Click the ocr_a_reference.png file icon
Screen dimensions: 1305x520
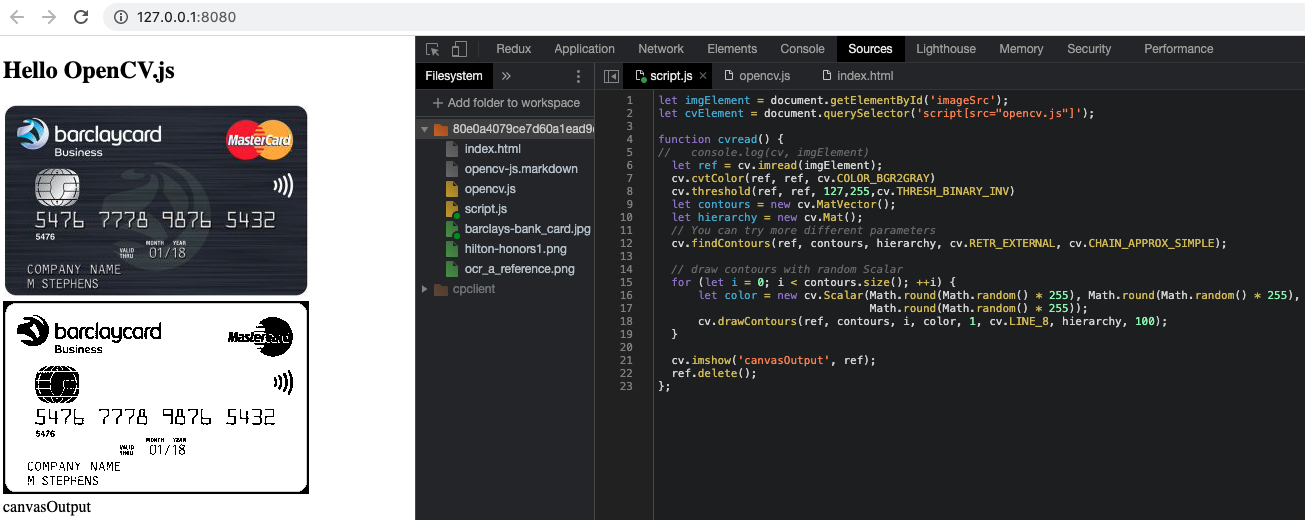click(452, 269)
